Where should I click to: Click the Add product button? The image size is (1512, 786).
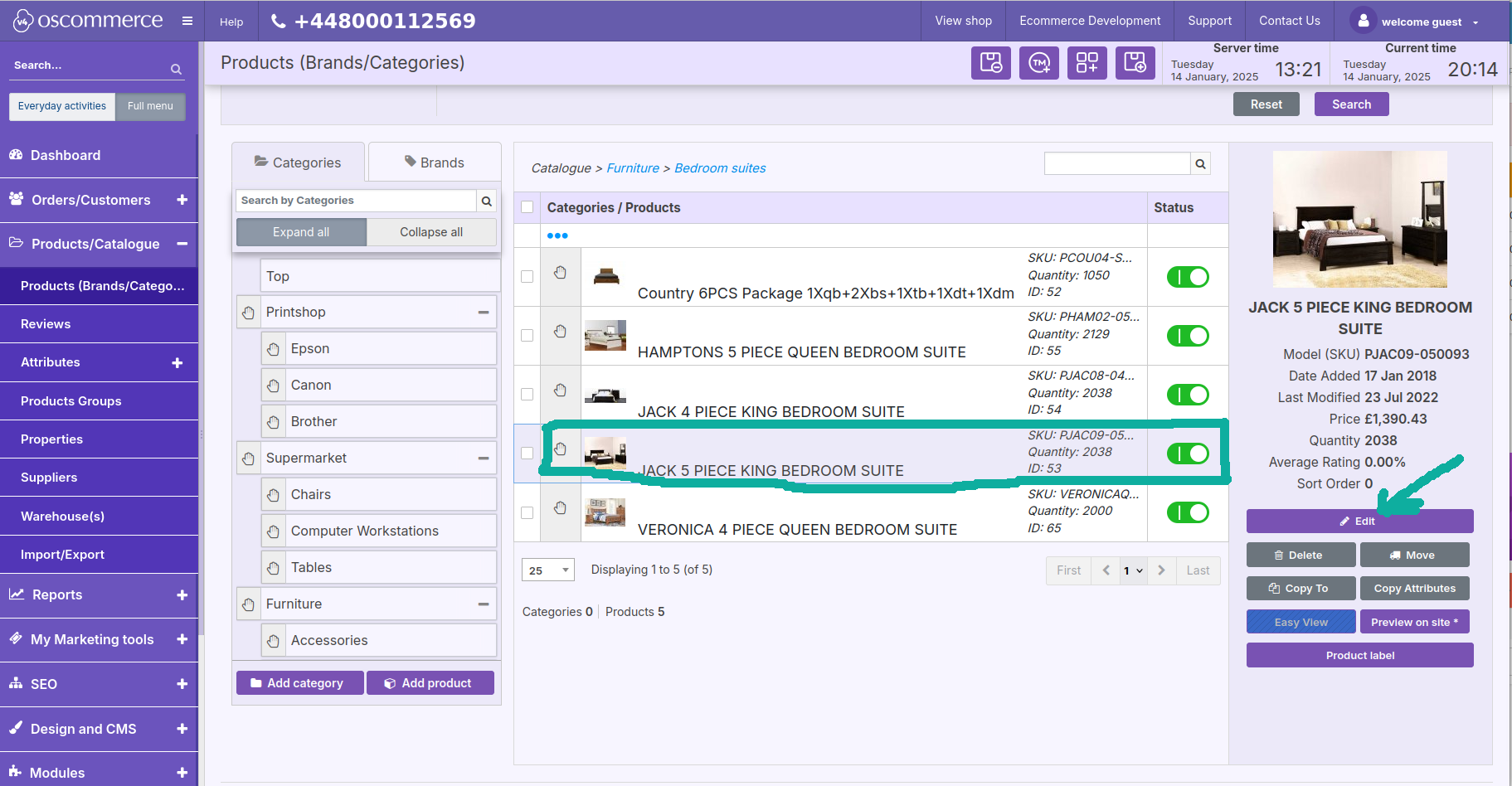pos(430,683)
